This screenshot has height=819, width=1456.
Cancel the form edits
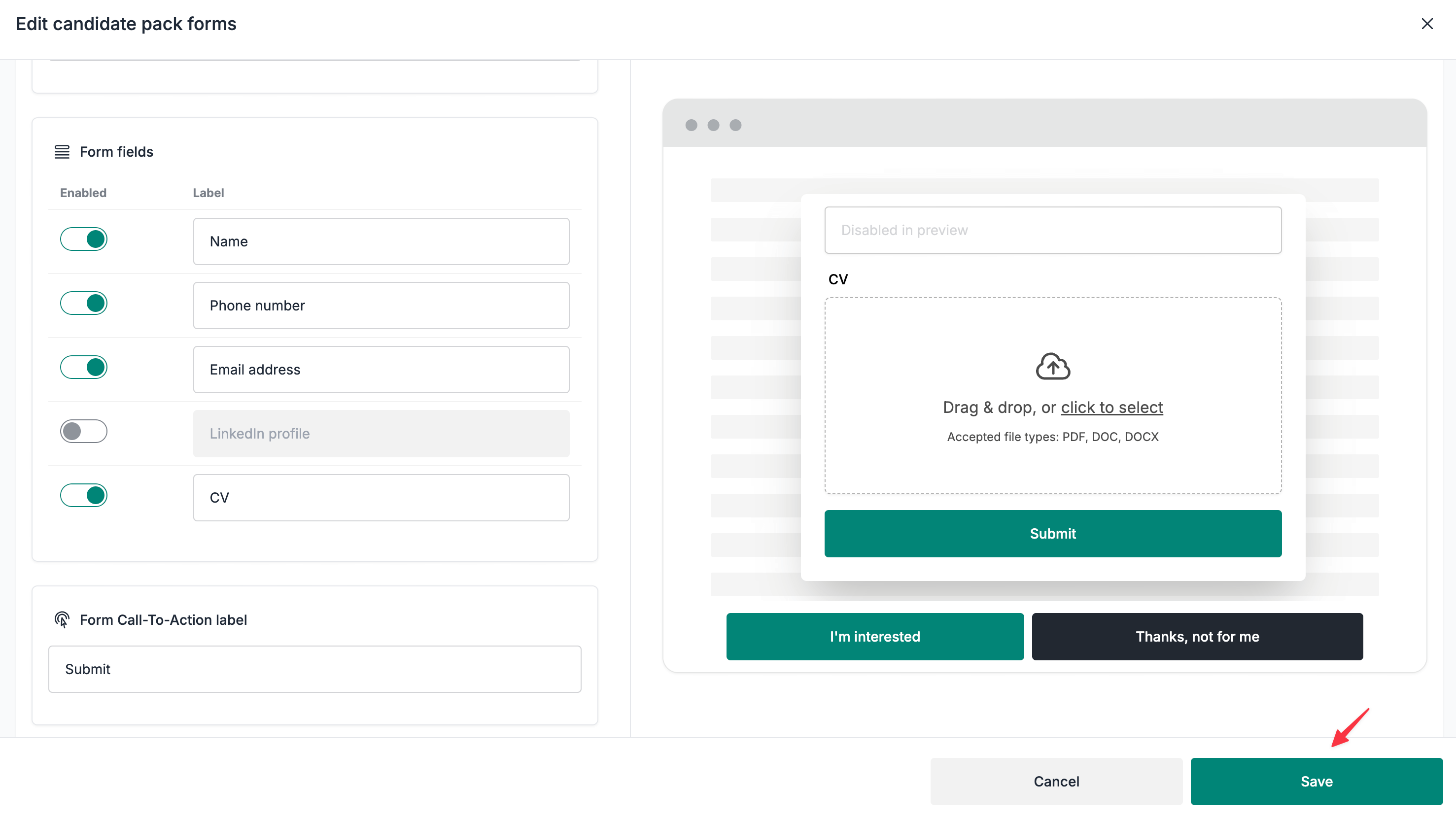point(1056,781)
